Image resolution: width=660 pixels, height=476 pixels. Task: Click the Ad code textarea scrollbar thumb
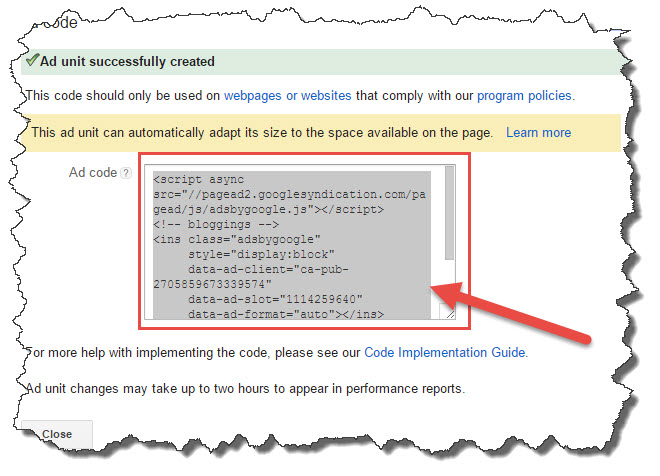(x=450, y=213)
